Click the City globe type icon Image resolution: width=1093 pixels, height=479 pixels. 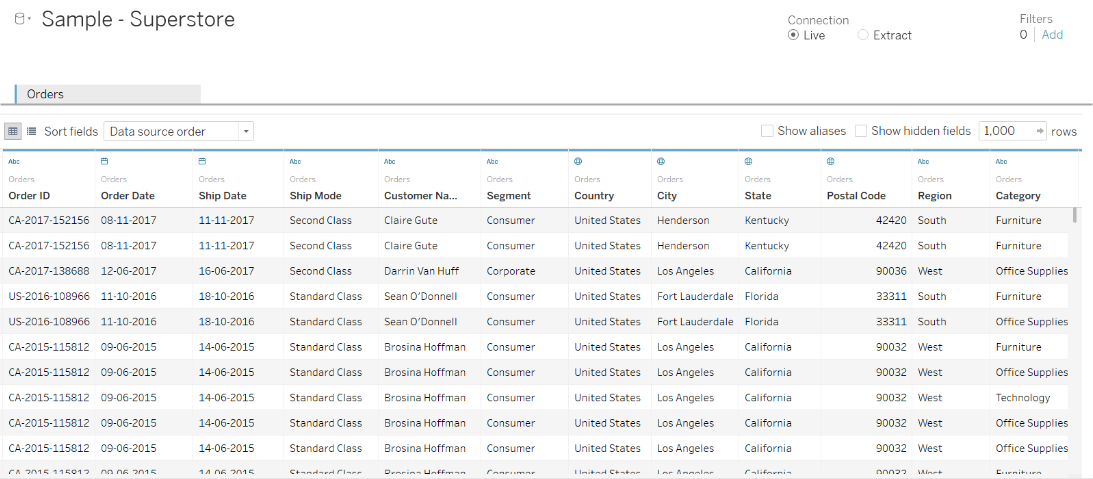pyautogui.click(x=661, y=161)
